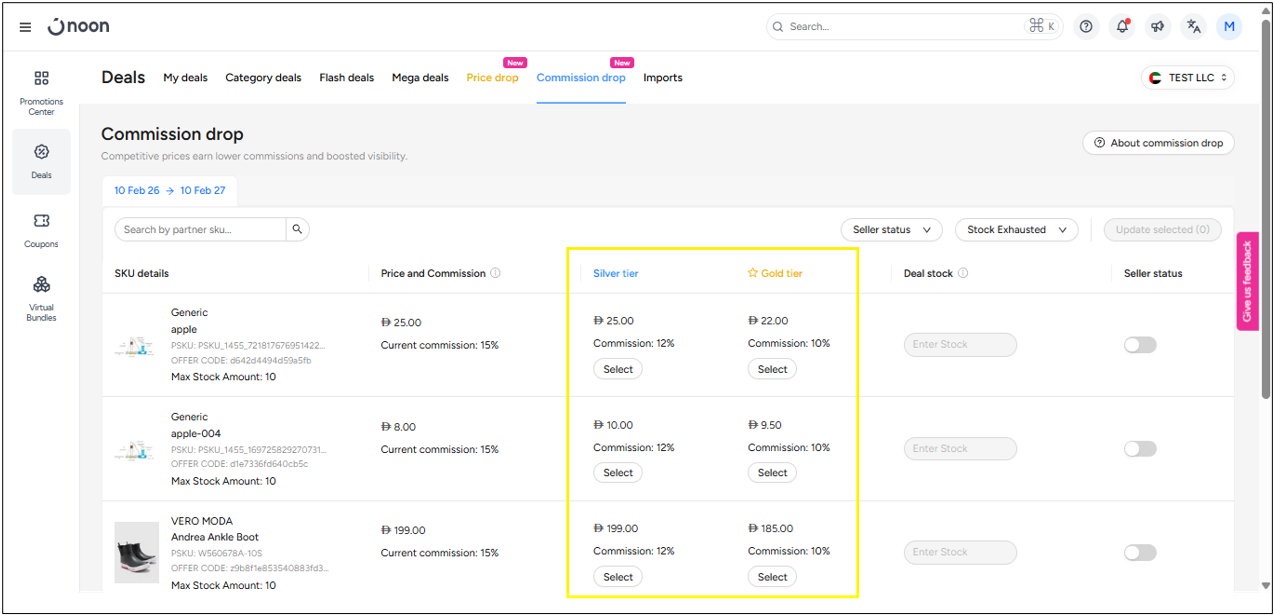Click the About commission drop button
Screen dimensions: 1274x615
pos(1158,143)
